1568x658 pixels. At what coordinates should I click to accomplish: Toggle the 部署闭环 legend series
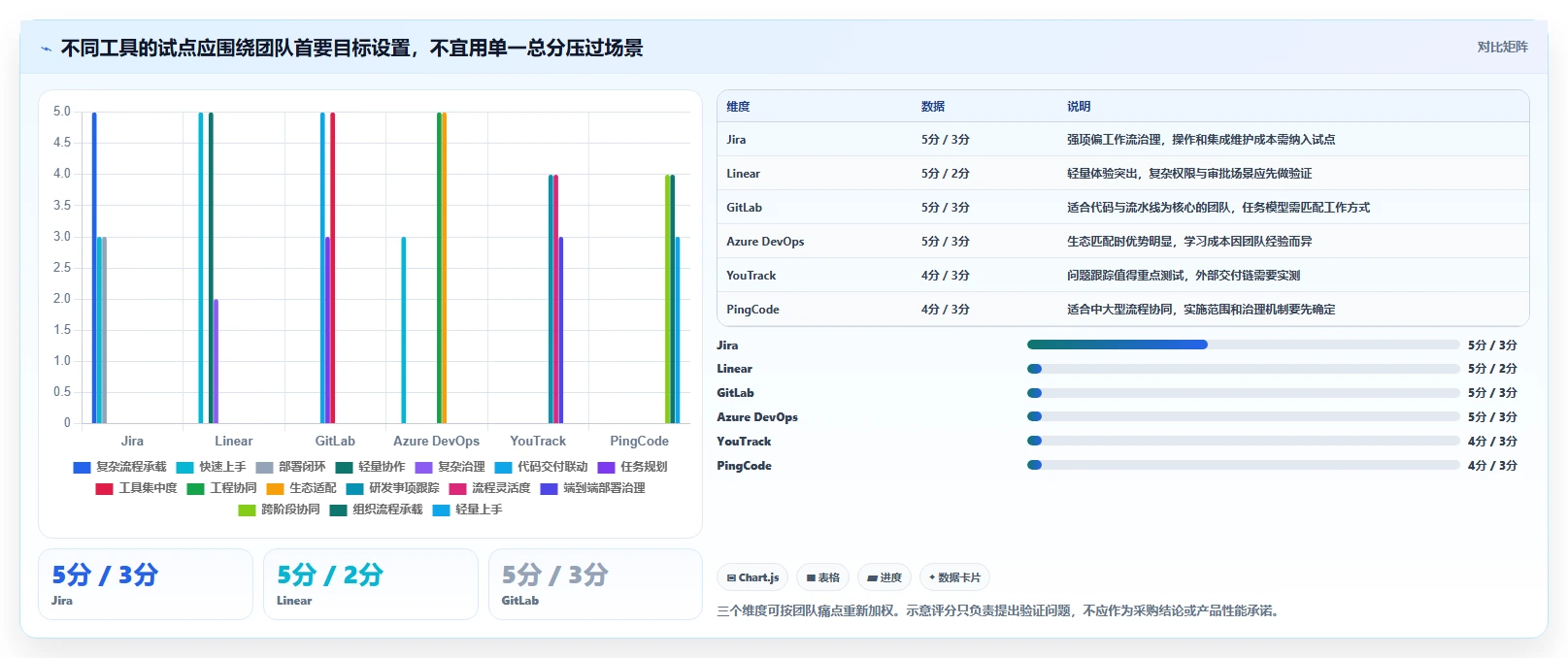tap(290, 467)
